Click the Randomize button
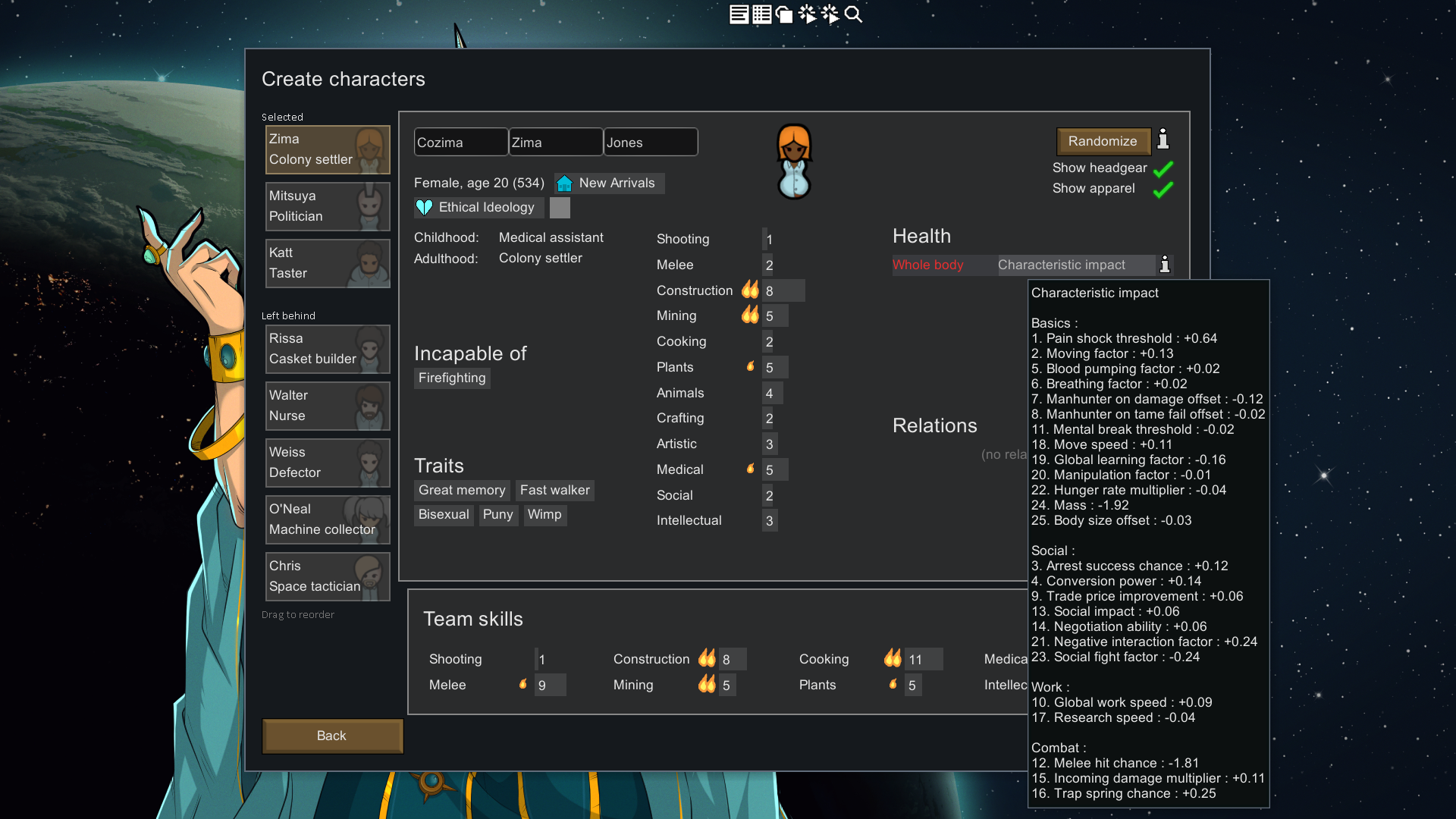Screen dimensions: 1456x819 click(1103, 141)
